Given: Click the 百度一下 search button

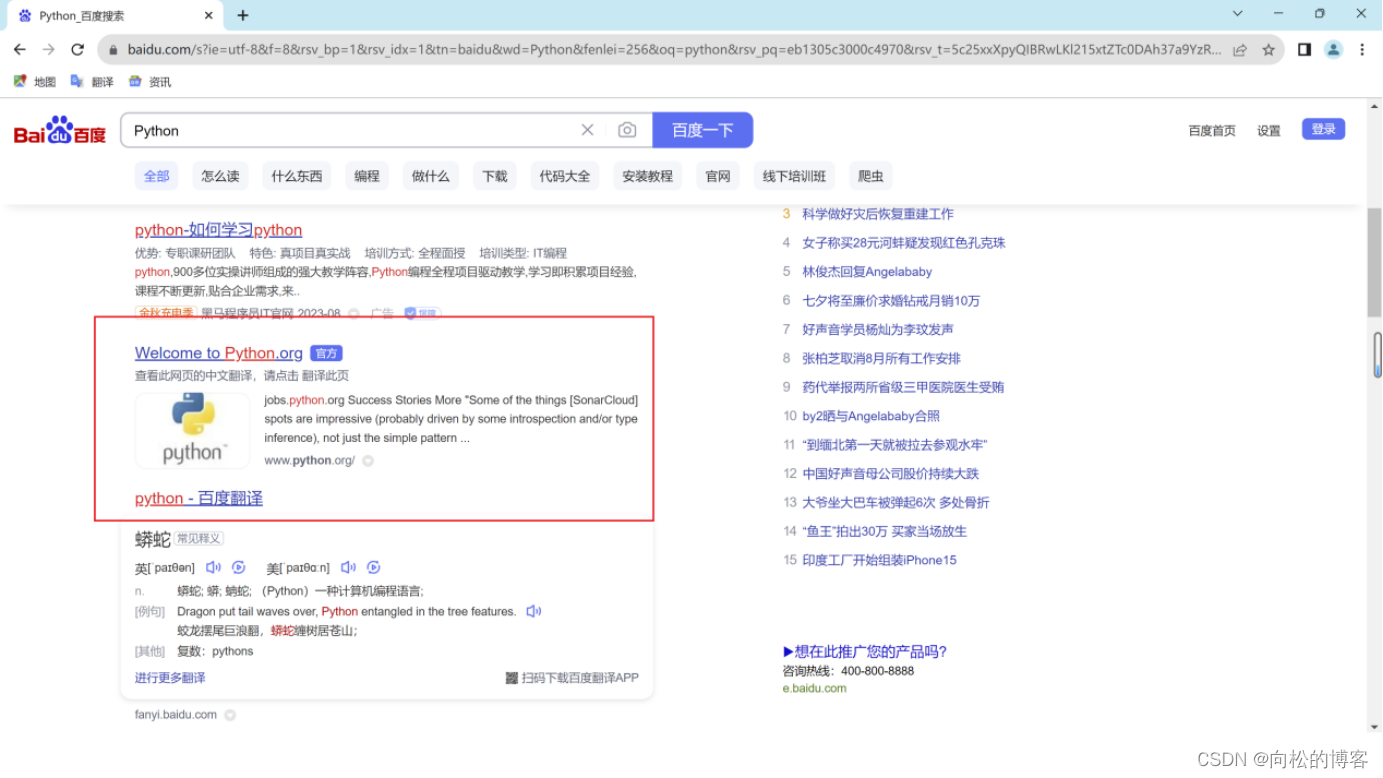Looking at the screenshot, I should 703,130.
